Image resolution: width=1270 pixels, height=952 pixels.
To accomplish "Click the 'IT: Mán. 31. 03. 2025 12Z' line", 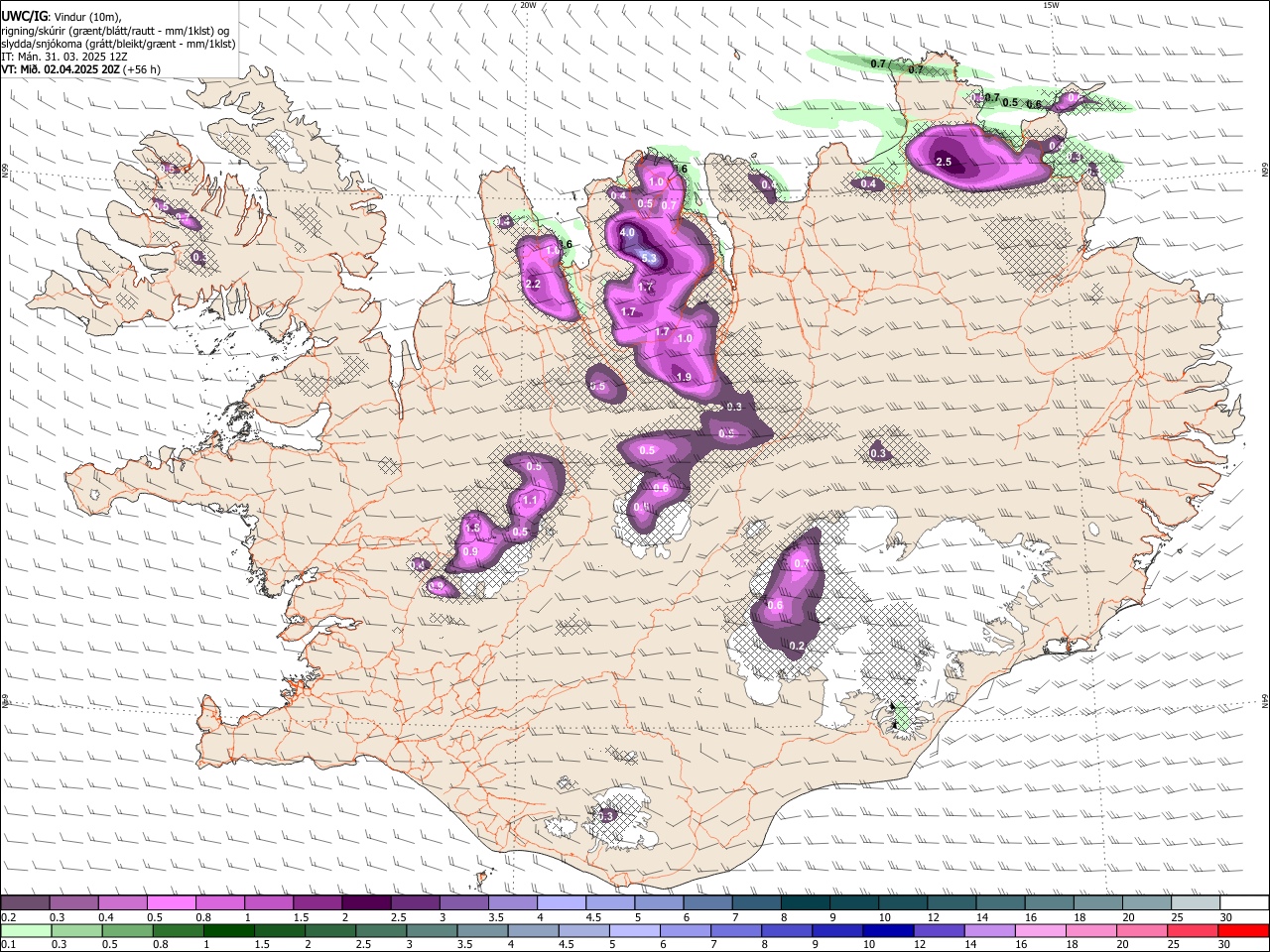I will click(63, 57).
